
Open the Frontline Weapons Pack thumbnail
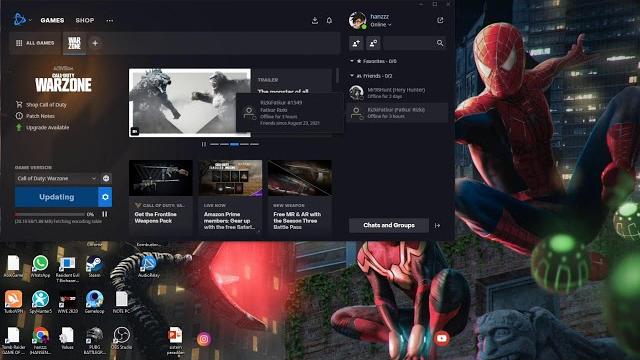(160, 178)
